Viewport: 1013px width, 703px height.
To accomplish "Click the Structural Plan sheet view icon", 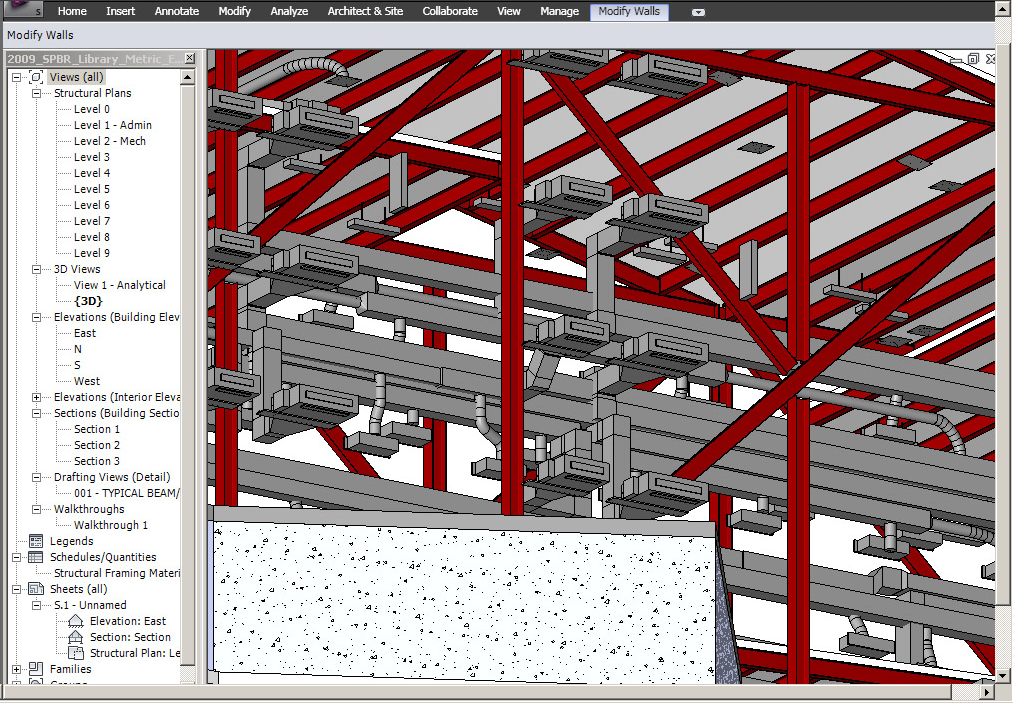I will (76, 653).
